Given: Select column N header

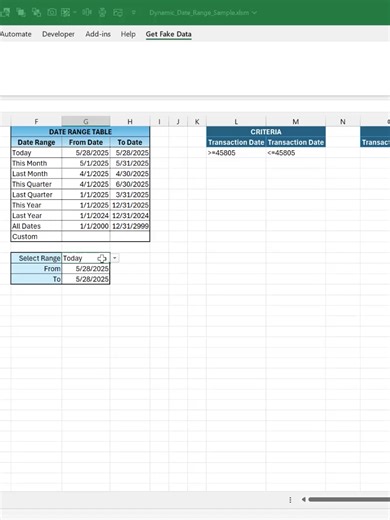Looking at the screenshot, I should (343, 121).
